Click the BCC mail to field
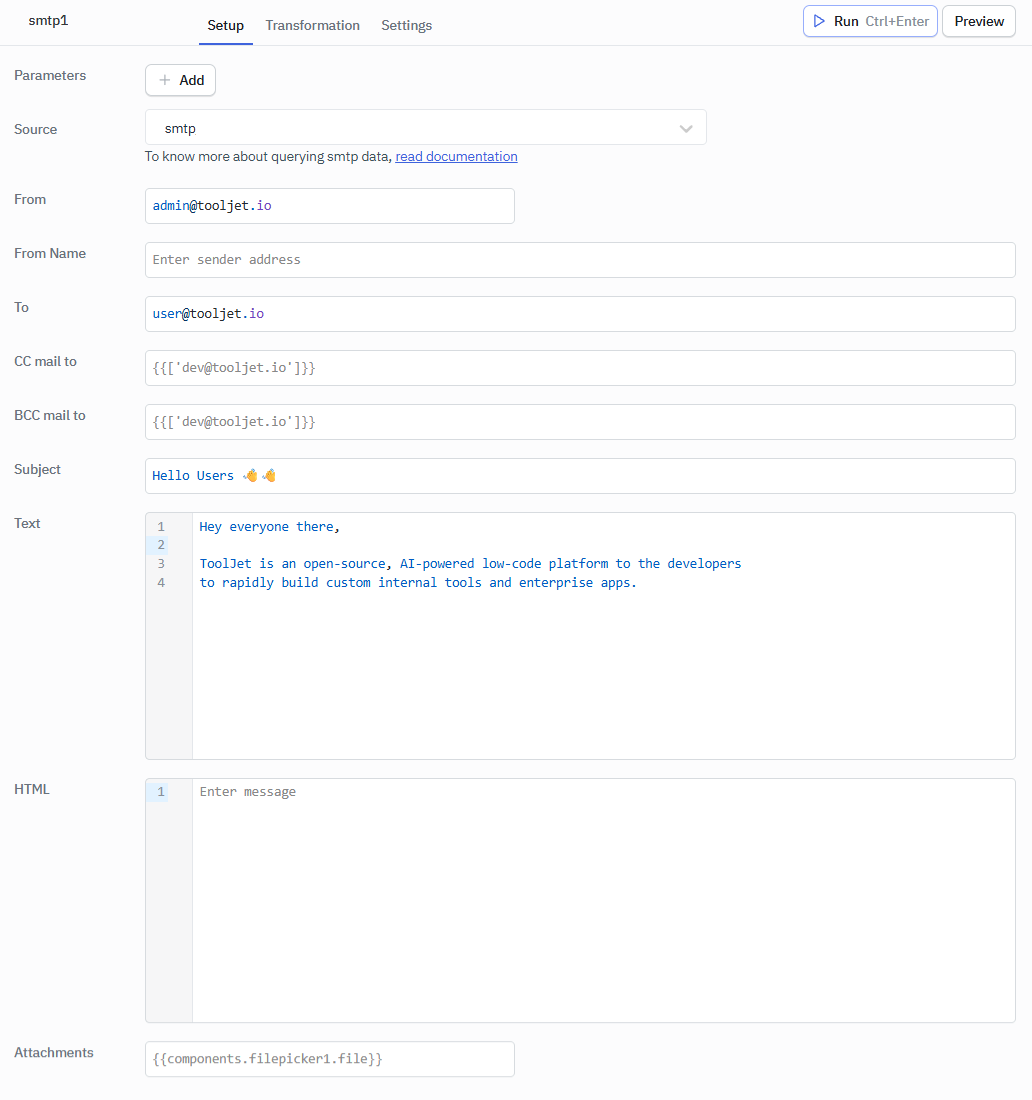Screen dimensions: 1032x1100 coord(580,421)
